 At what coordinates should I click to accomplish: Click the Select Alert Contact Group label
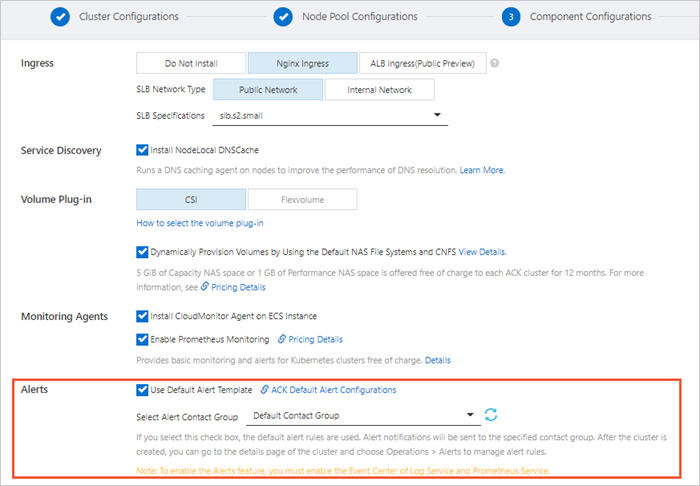187,417
